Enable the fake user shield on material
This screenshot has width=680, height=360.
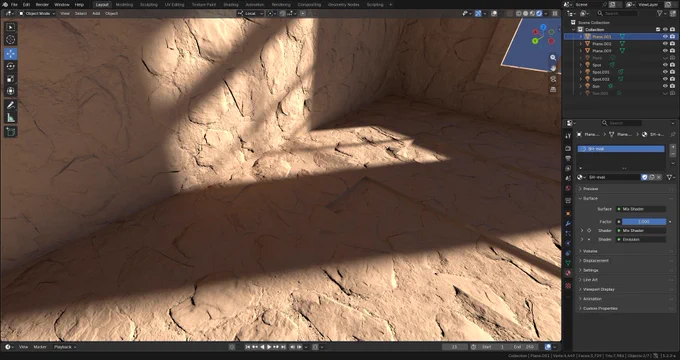click(644, 177)
